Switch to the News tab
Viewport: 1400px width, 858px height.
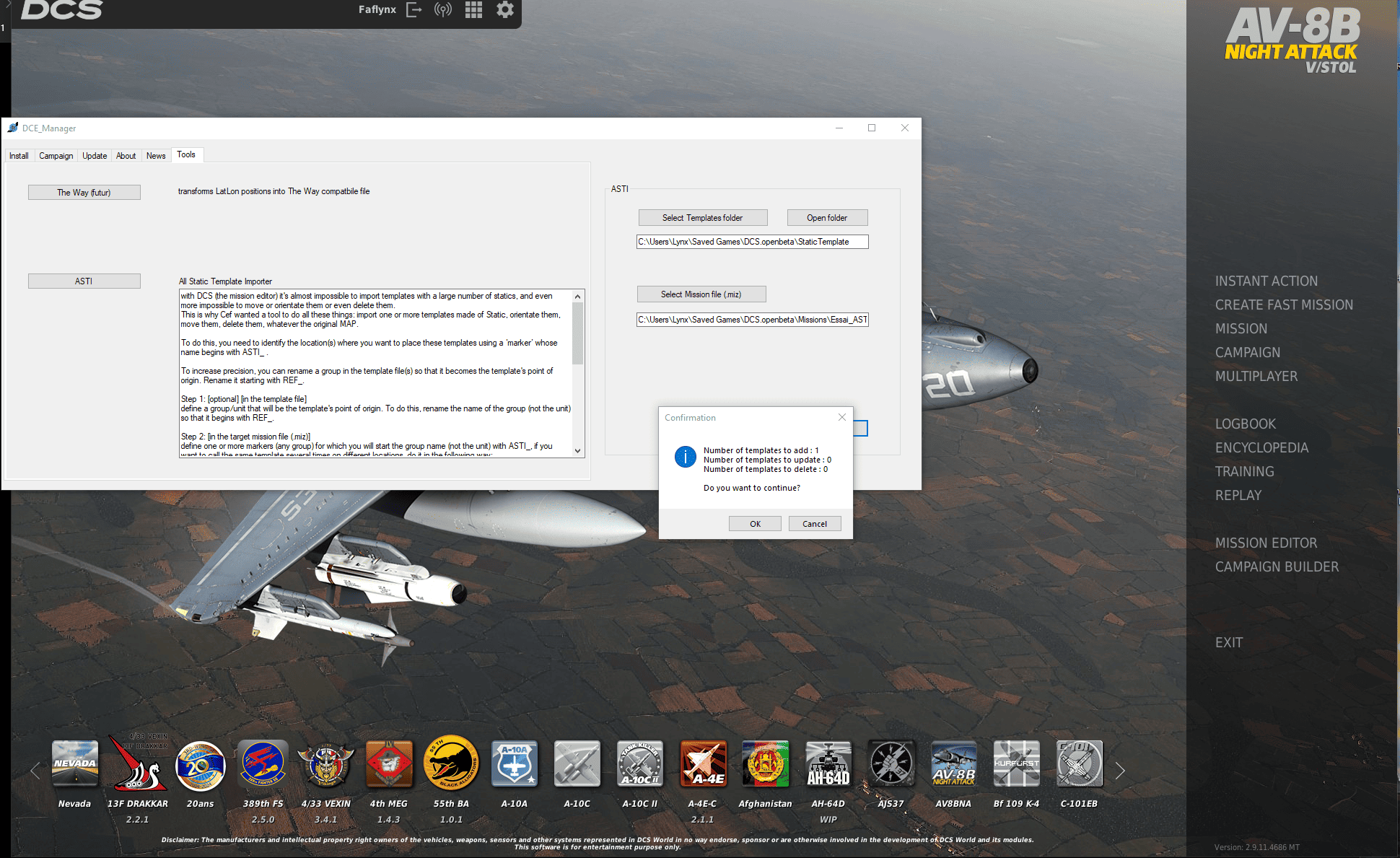pos(156,156)
